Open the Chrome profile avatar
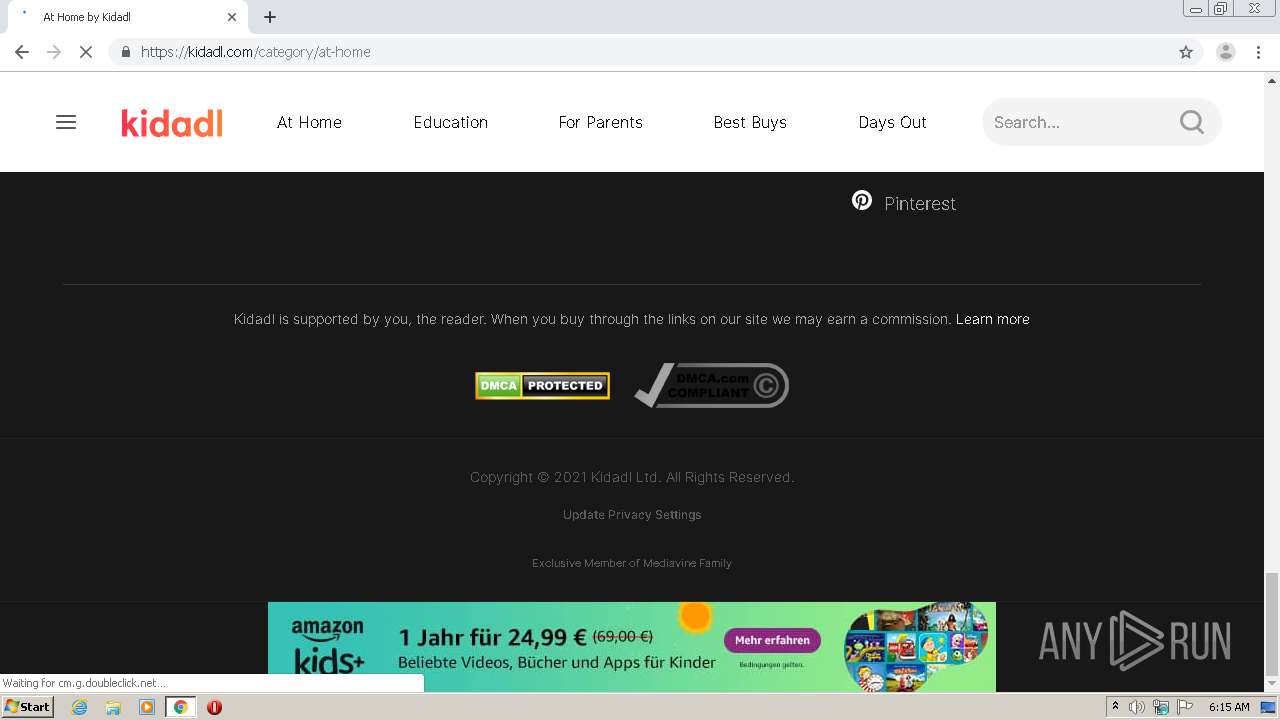 click(1226, 52)
